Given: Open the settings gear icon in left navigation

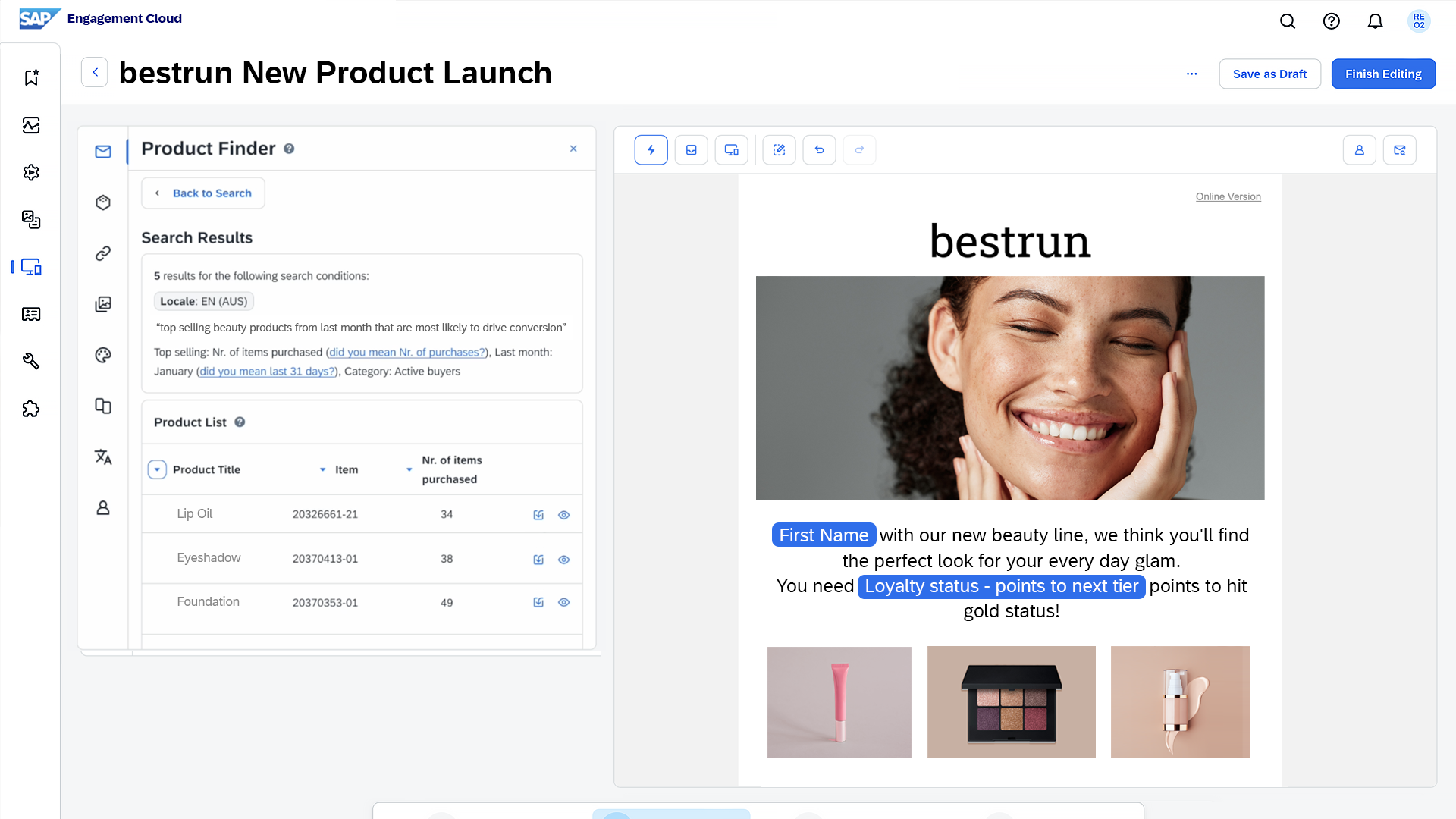Looking at the screenshot, I should point(31,172).
